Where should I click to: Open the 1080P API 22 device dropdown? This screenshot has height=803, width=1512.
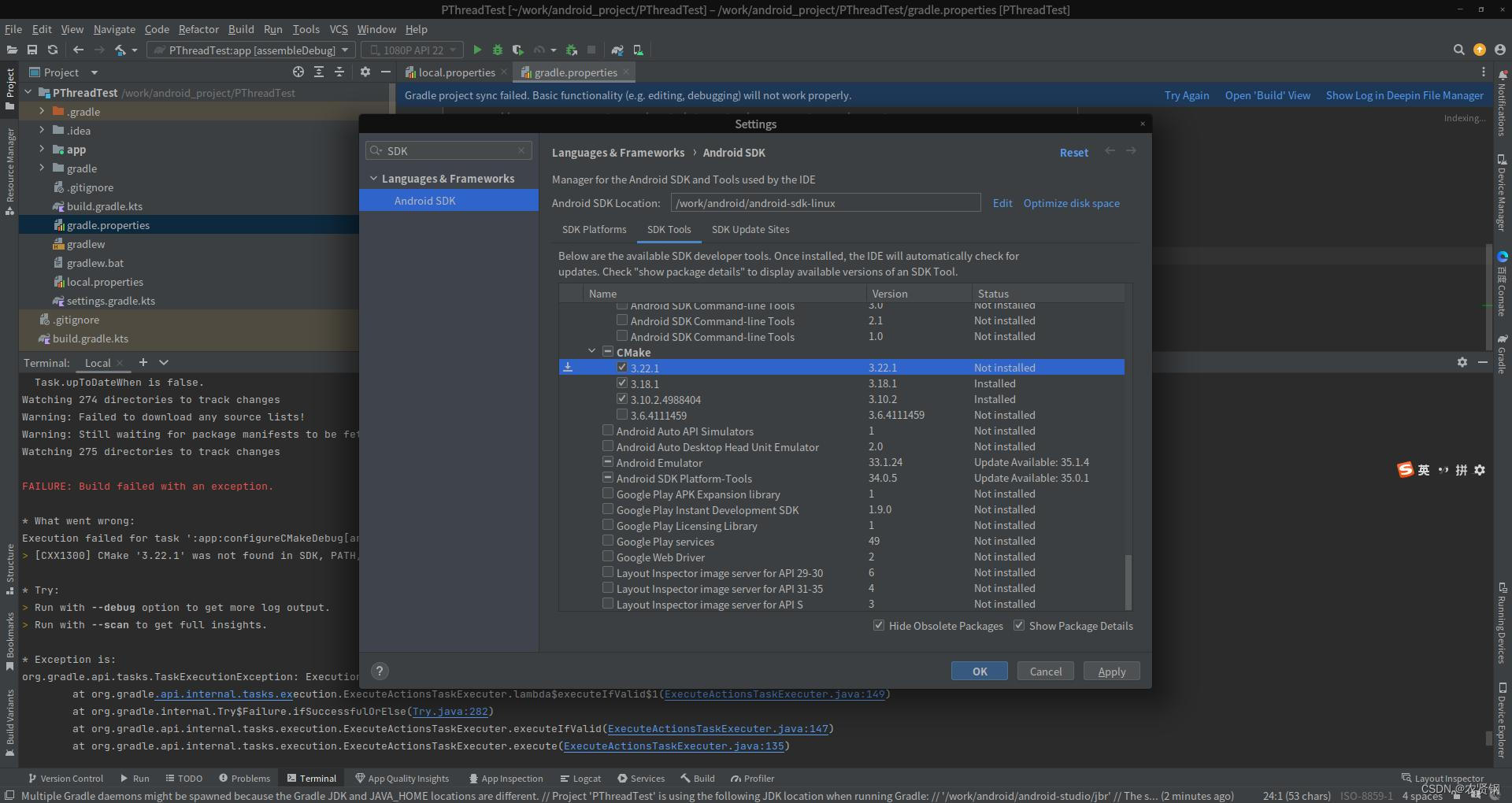point(413,50)
